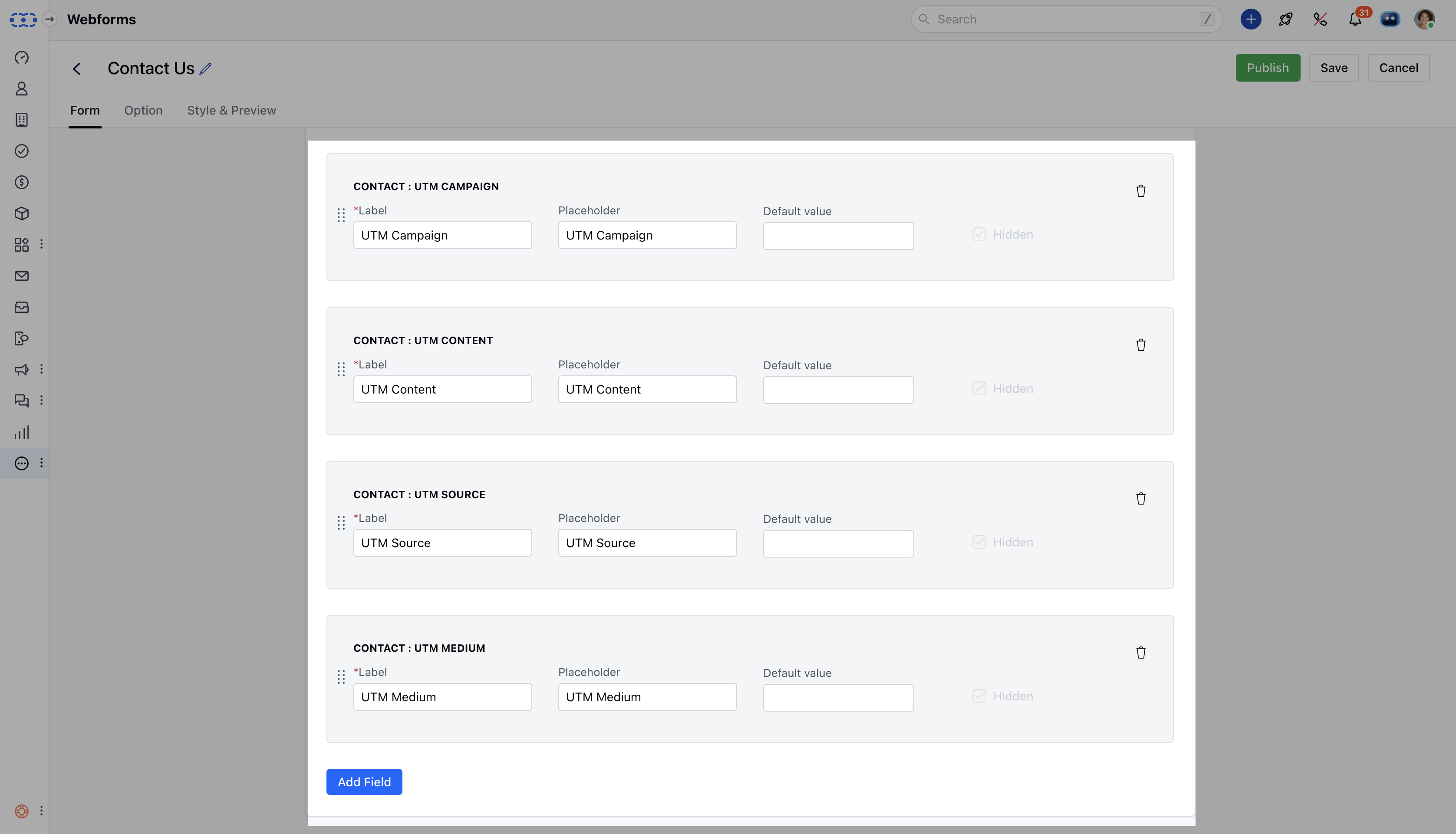Expand the campaigns megaphone three-dot menu
Image resolution: width=1456 pixels, height=834 pixels.
click(x=41, y=369)
